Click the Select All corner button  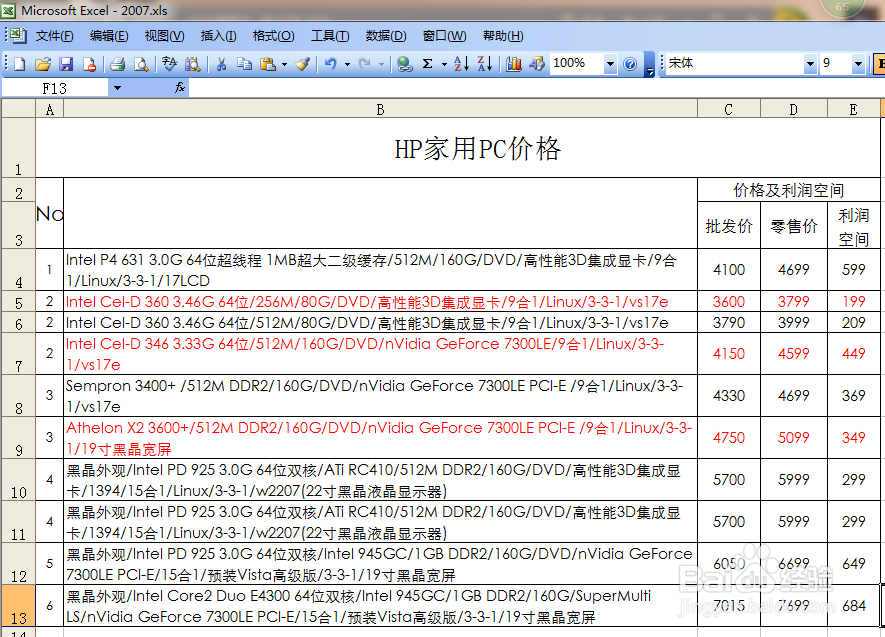(18, 109)
